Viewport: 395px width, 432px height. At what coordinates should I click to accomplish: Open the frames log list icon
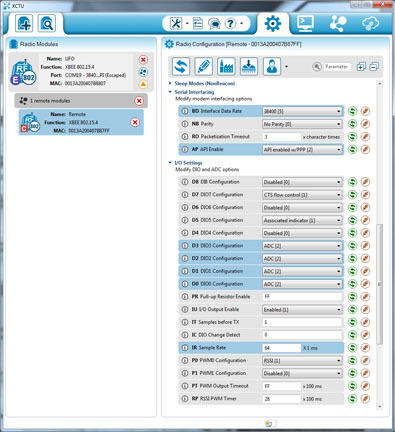pos(198,23)
